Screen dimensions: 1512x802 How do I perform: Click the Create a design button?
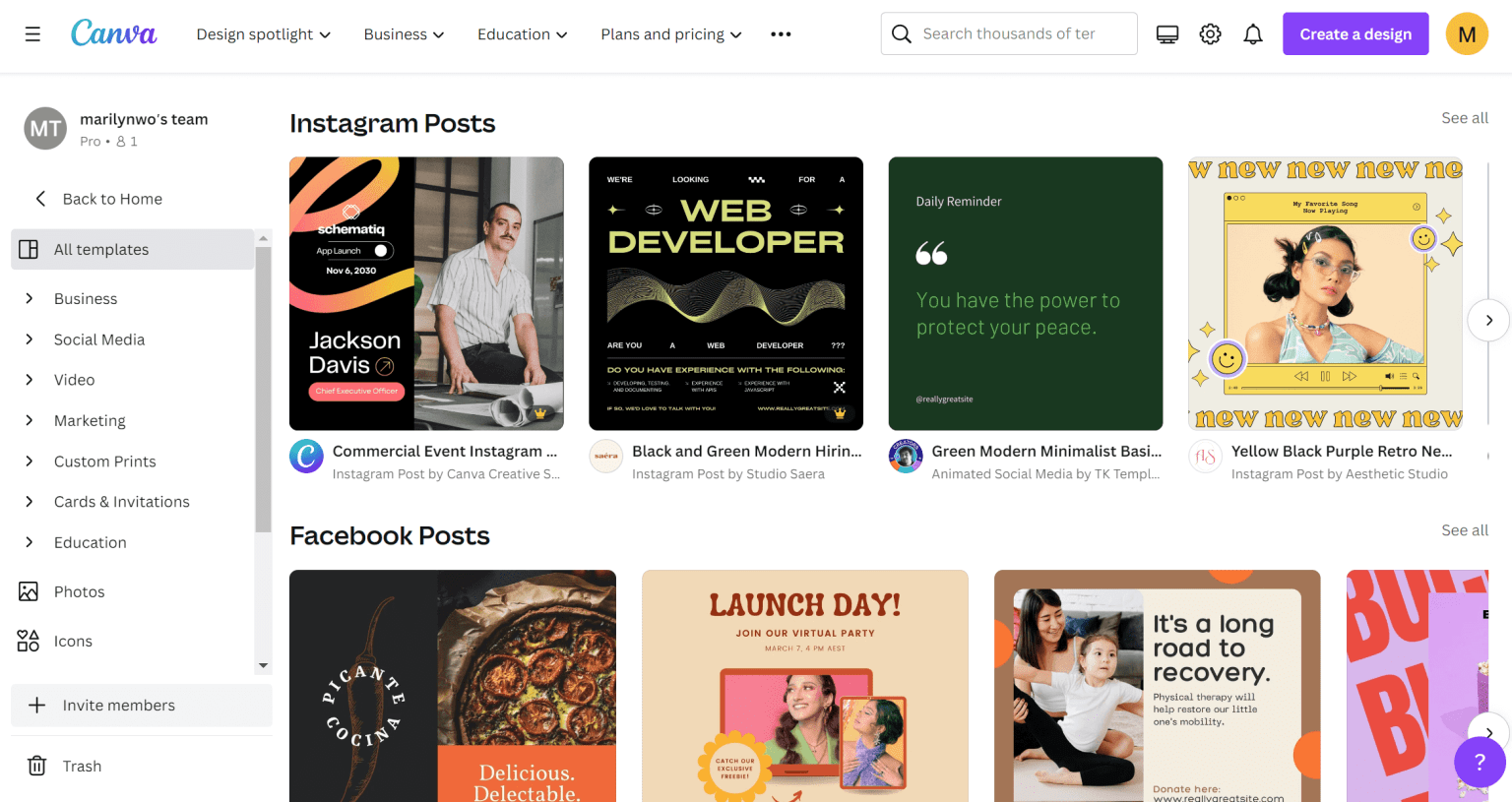tap(1355, 32)
